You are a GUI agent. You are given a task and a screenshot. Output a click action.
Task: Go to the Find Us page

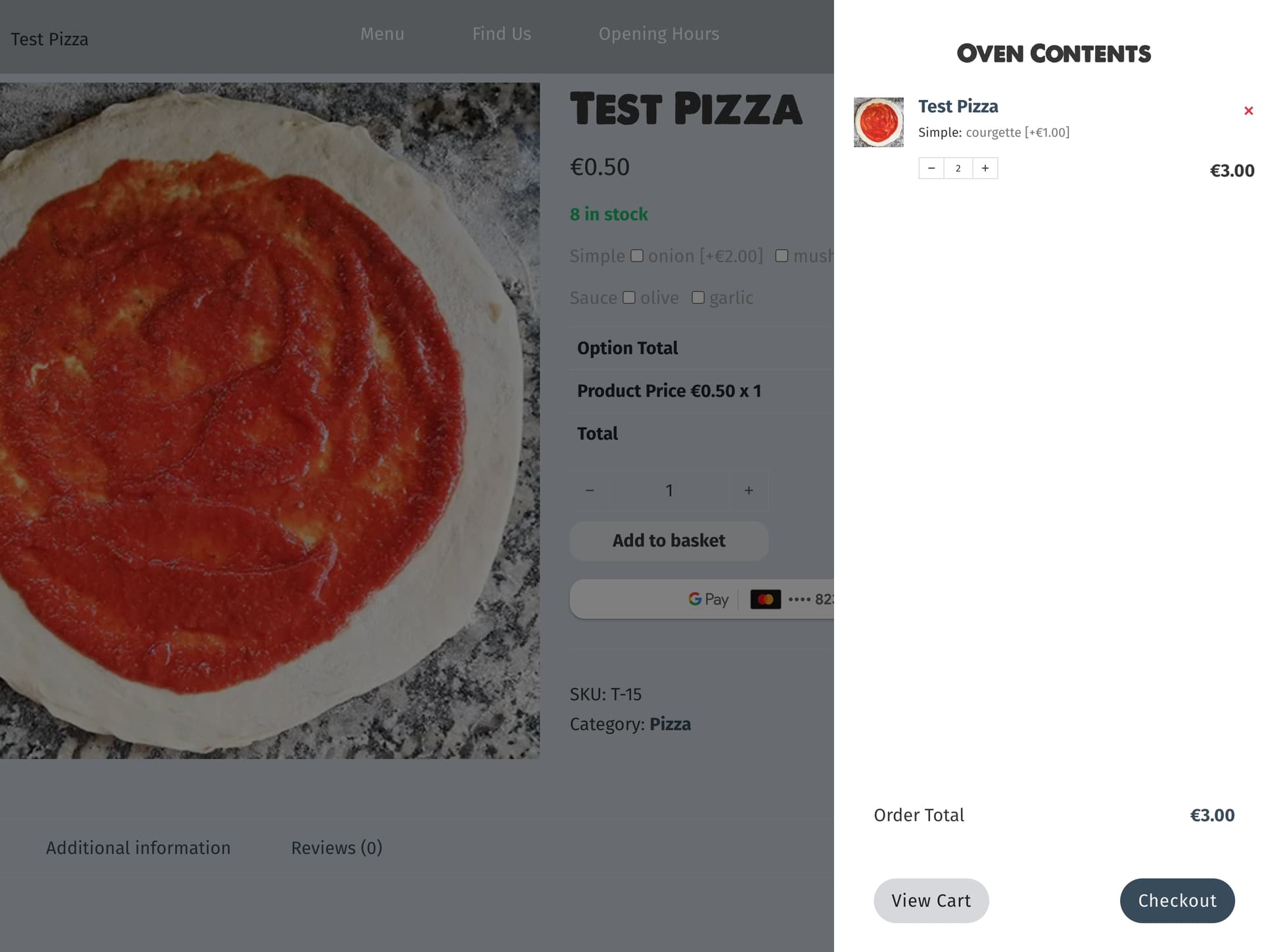(502, 34)
